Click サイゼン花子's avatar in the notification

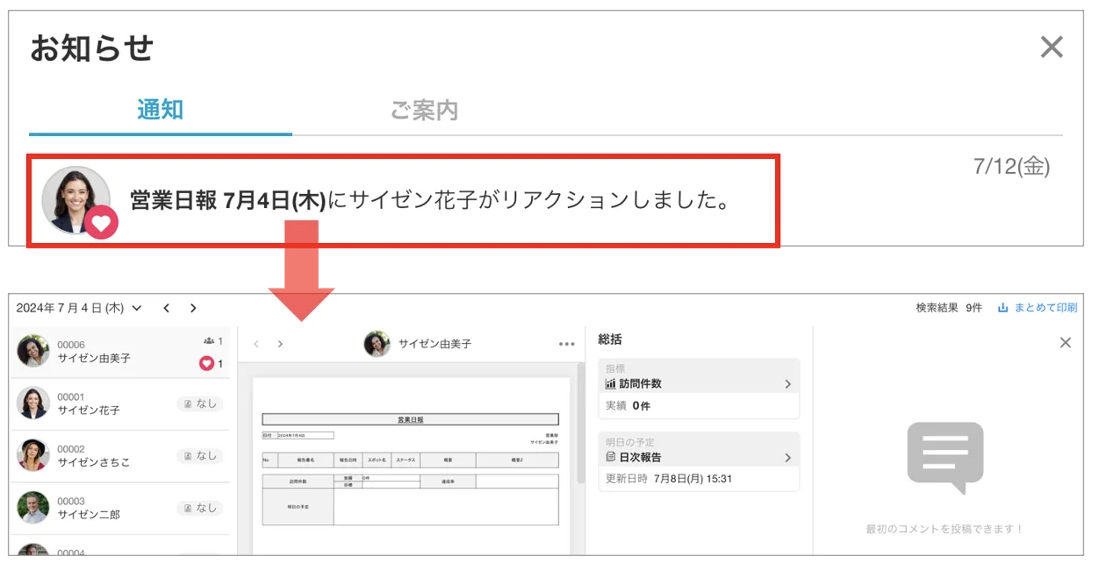click(x=75, y=198)
